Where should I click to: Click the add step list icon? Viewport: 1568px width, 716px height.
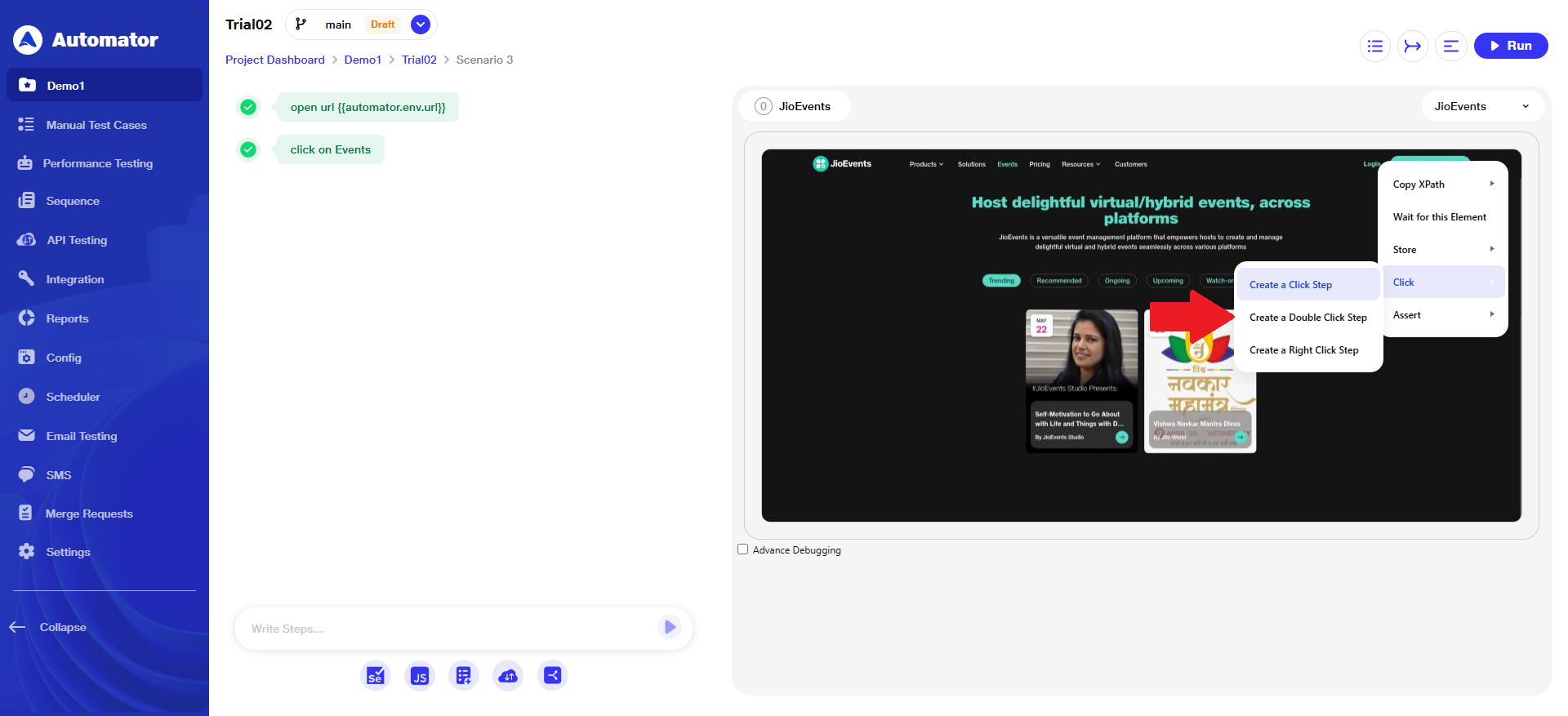click(x=464, y=675)
